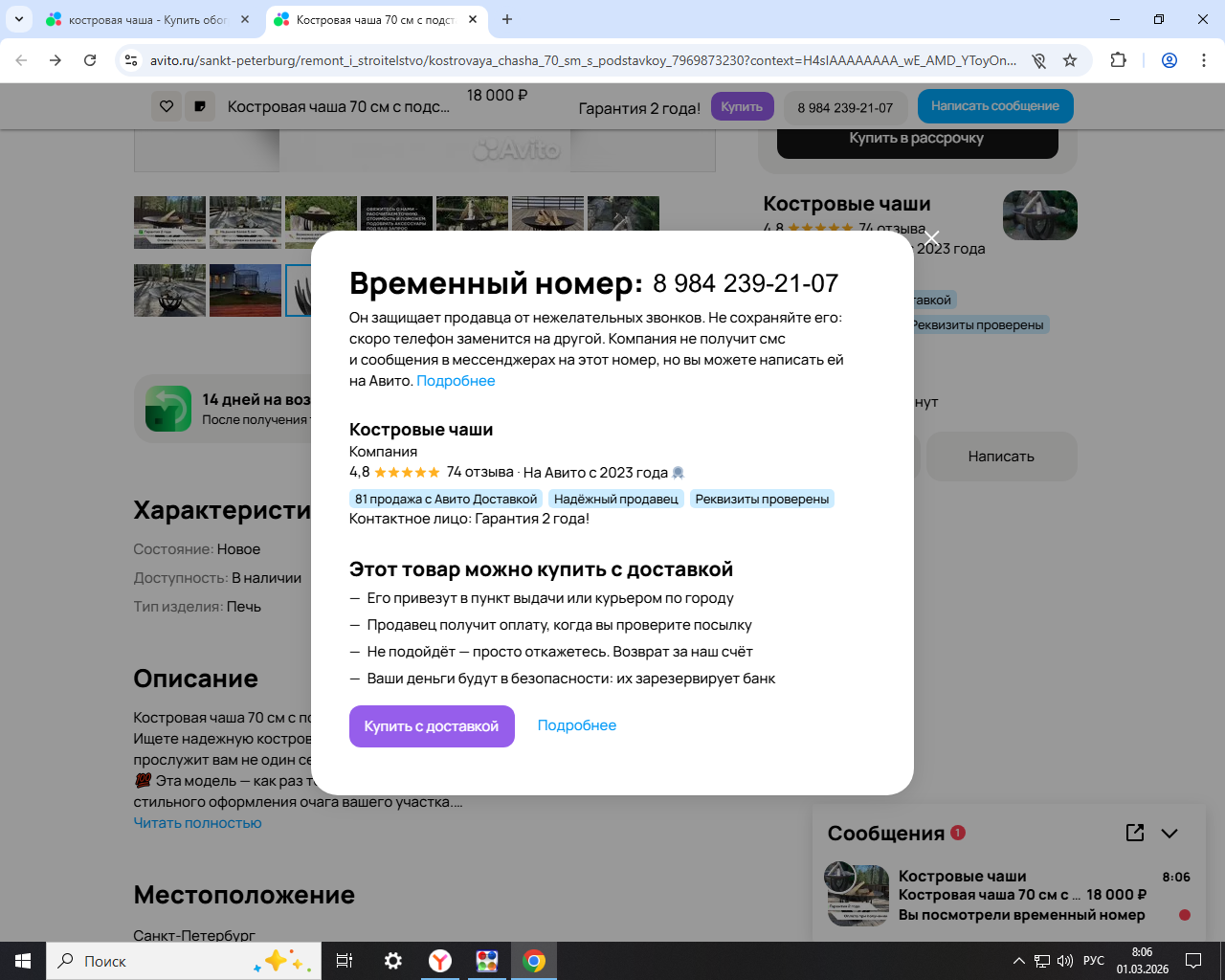Click the 'Реквизиты проверены' badge in popup
1225x980 pixels.
[x=762, y=499]
